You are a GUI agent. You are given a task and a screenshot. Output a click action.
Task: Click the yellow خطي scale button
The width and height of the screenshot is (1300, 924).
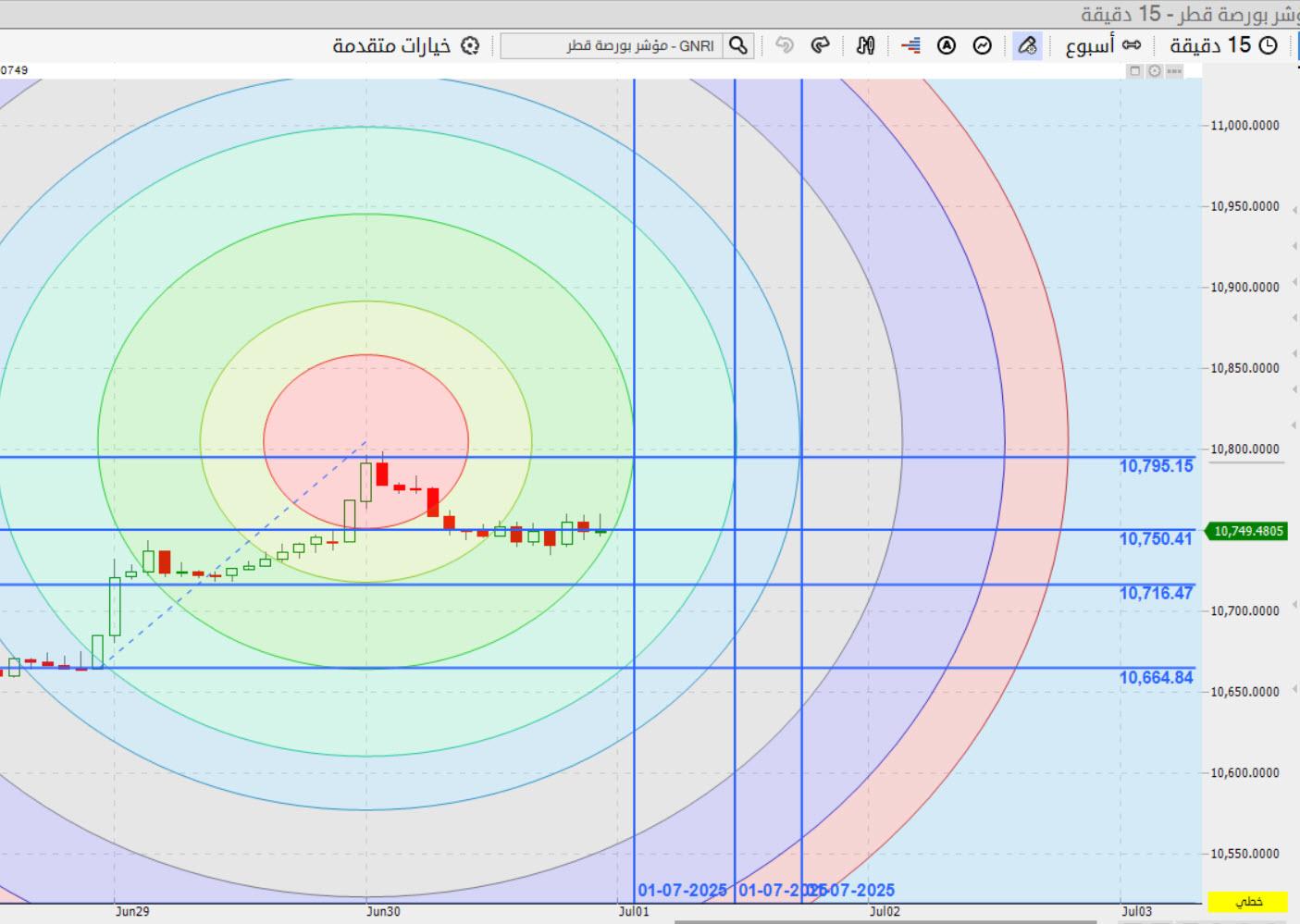point(1248,902)
